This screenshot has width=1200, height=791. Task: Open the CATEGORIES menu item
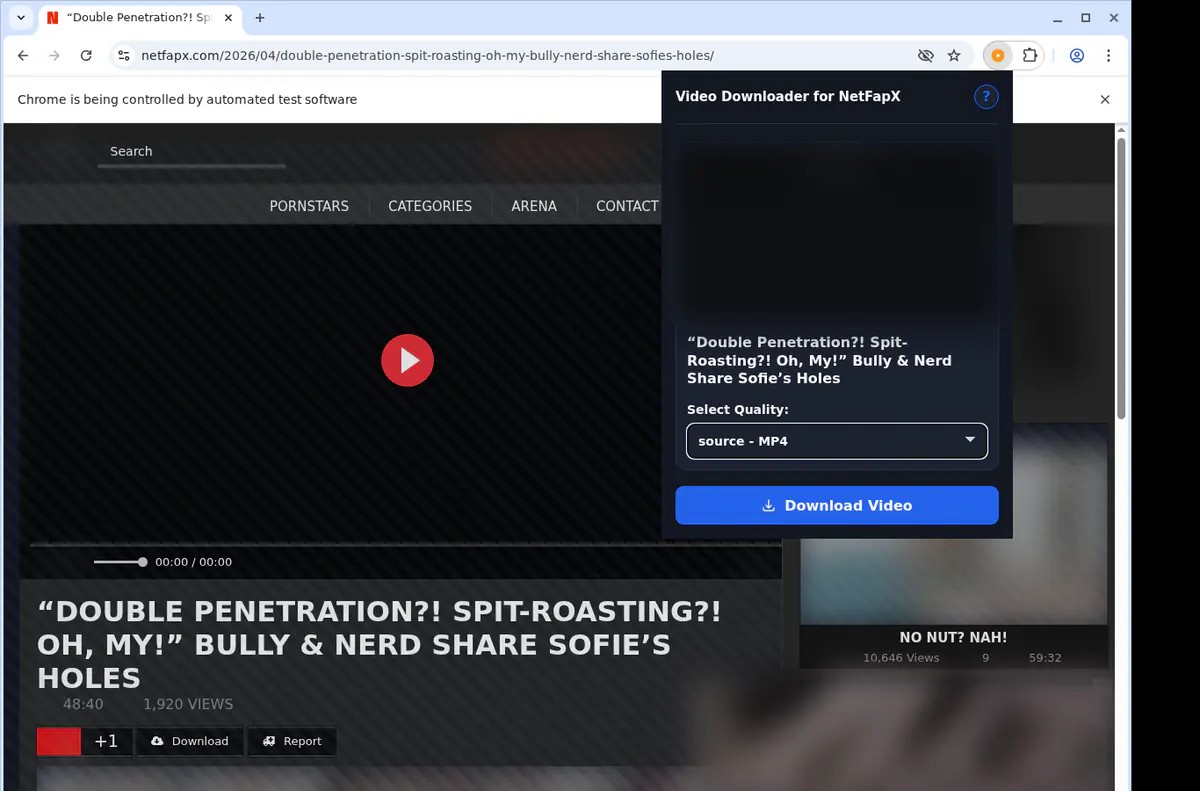point(430,206)
